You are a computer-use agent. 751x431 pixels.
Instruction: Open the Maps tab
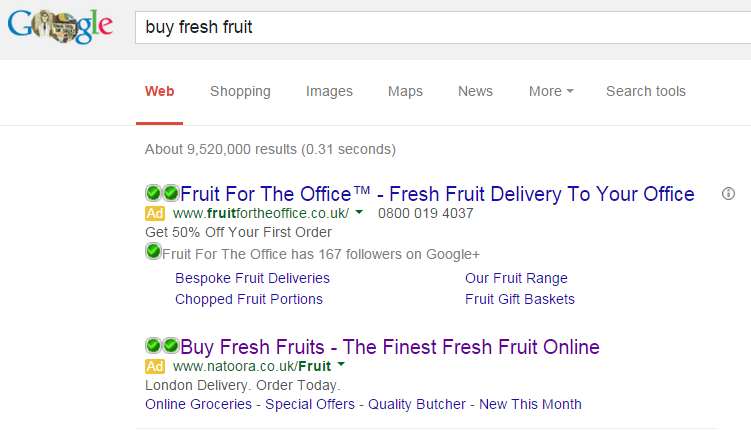point(405,91)
